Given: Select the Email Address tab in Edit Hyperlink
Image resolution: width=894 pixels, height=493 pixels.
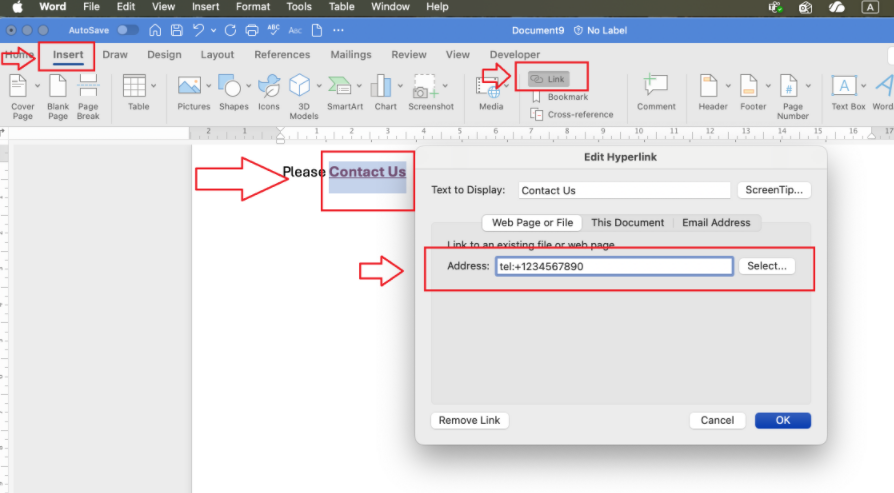Looking at the screenshot, I should click(716, 223).
